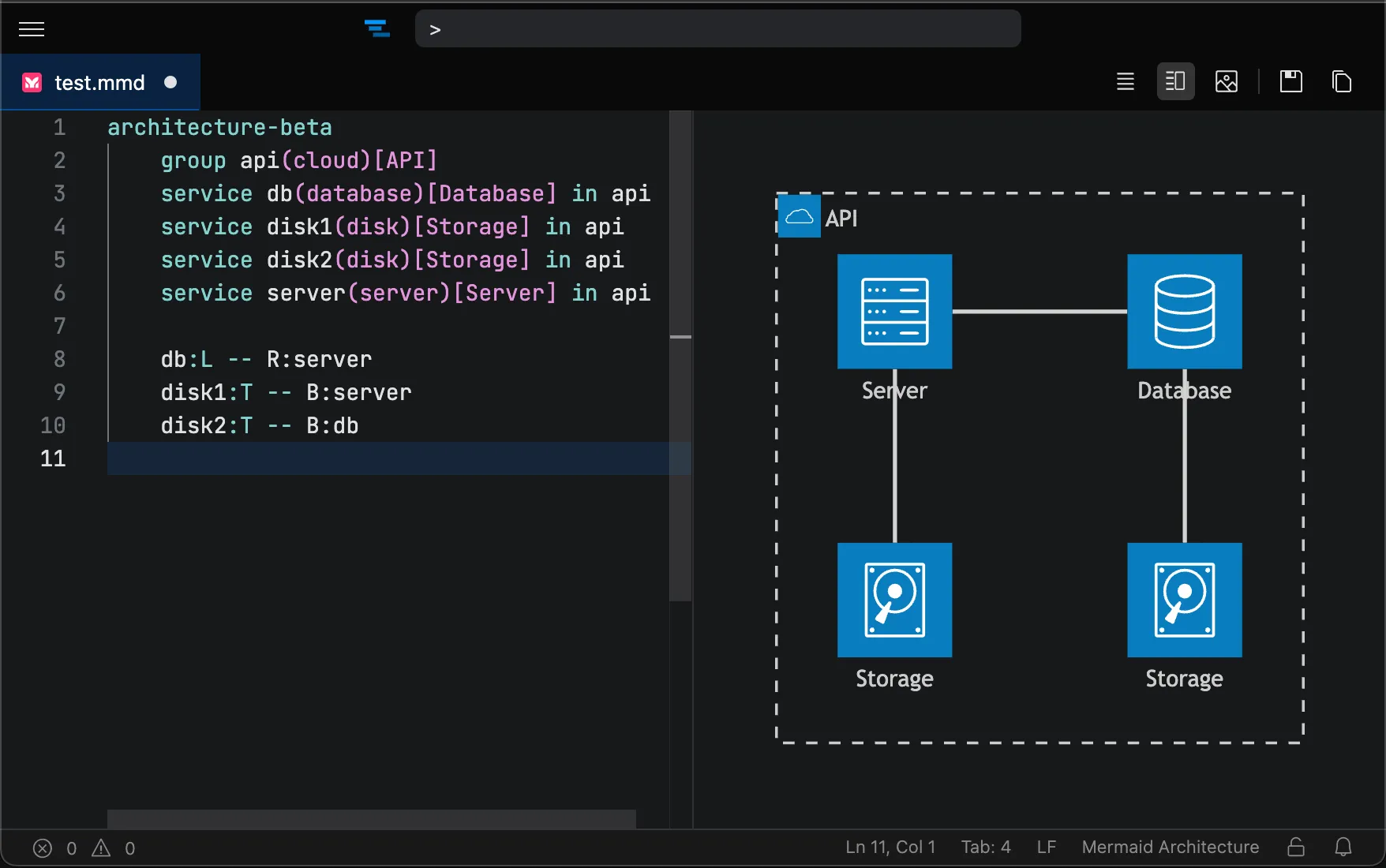The width and height of the screenshot is (1386, 868).
Task: Open the hamburger menu
Action: point(32,29)
